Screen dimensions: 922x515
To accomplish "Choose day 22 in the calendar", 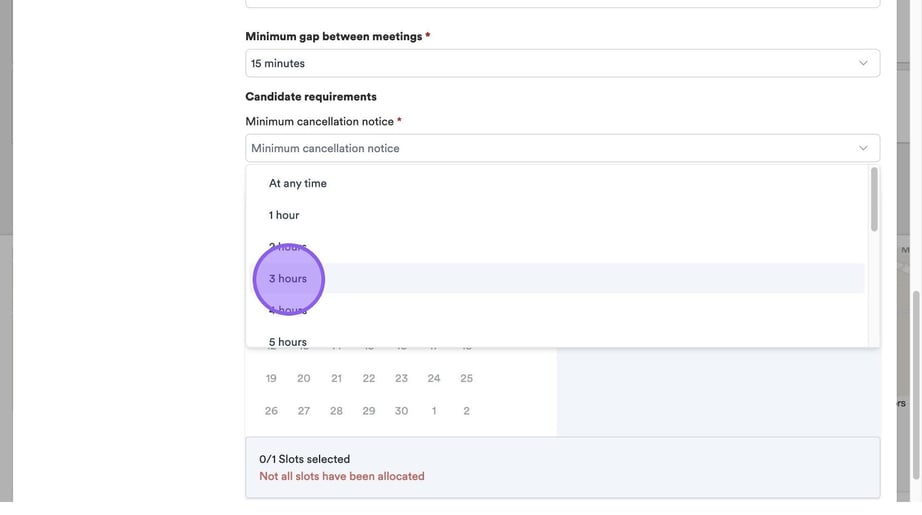I will coord(369,378).
